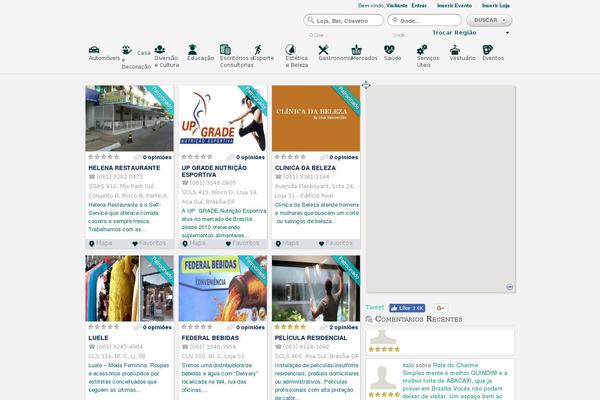Click the 2 opiniões count for Película Residencial
This screenshot has height=400, width=600.
pos(344,327)
